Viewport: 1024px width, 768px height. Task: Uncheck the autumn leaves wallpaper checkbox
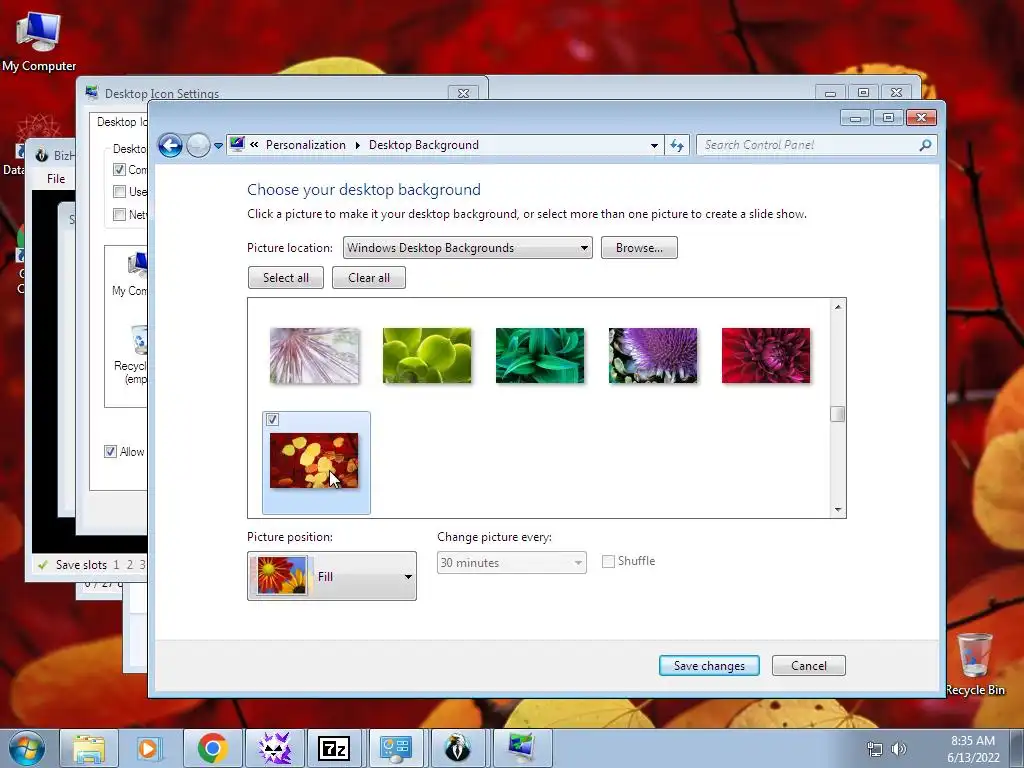tap(272, 419)
